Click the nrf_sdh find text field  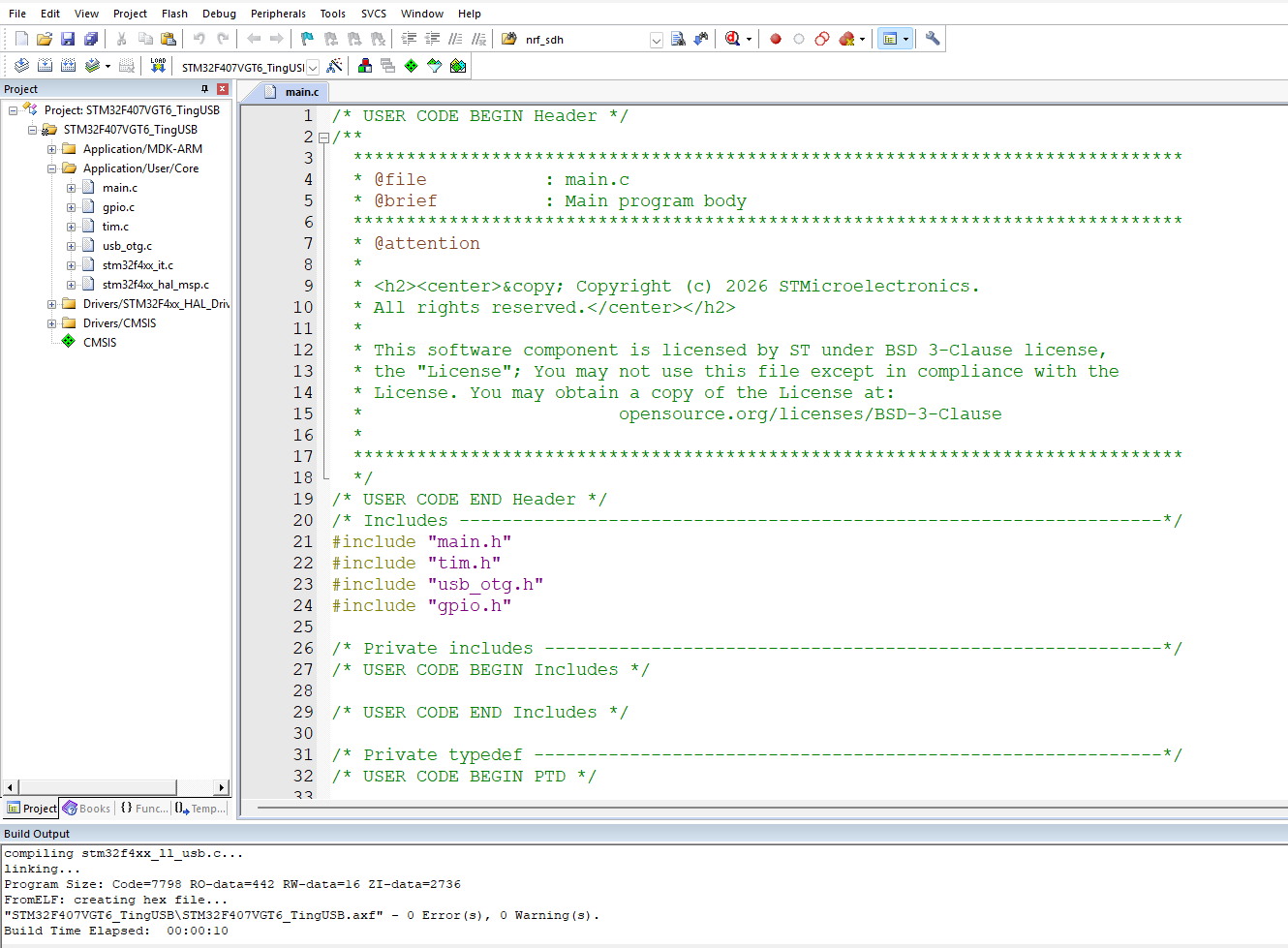click(x=585, y=40)
